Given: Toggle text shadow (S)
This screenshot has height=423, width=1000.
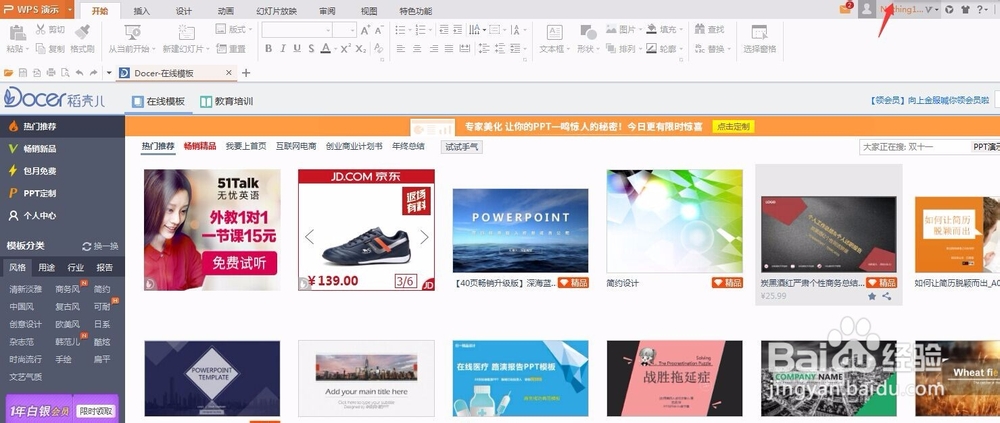Looking at the screenshot, I should (x=311, y=48).
